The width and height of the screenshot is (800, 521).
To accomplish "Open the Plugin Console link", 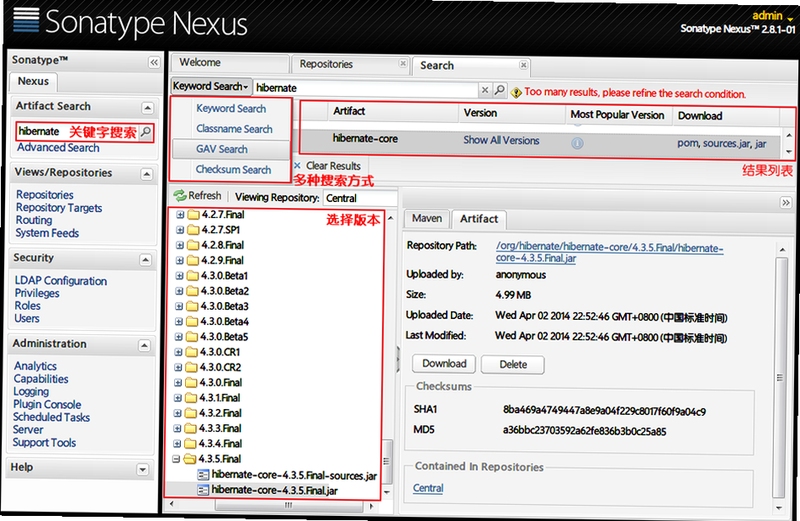I will pos(47,404).
